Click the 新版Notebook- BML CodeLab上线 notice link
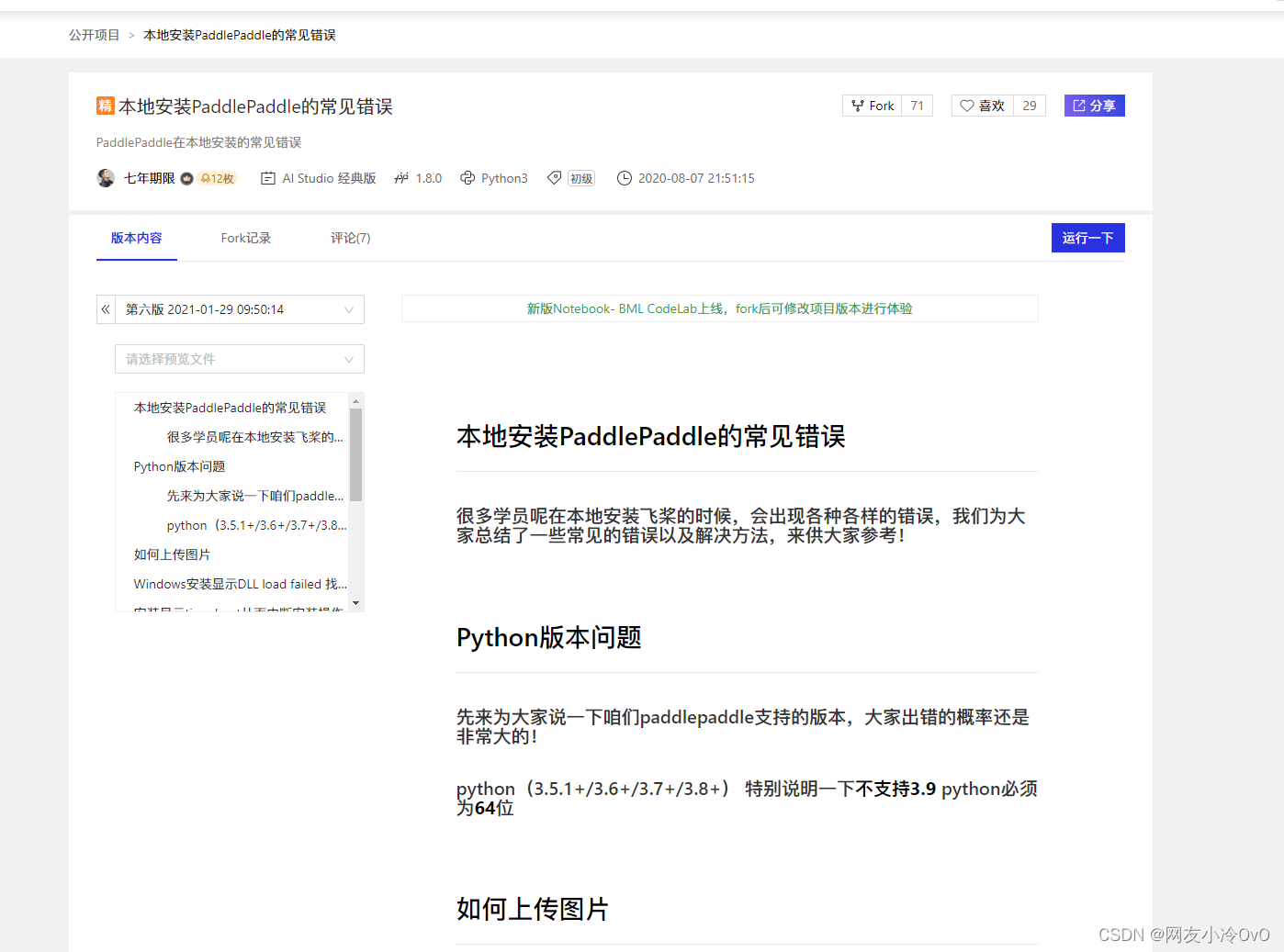This screenshot has height=952, width=1284. (720, 308)
